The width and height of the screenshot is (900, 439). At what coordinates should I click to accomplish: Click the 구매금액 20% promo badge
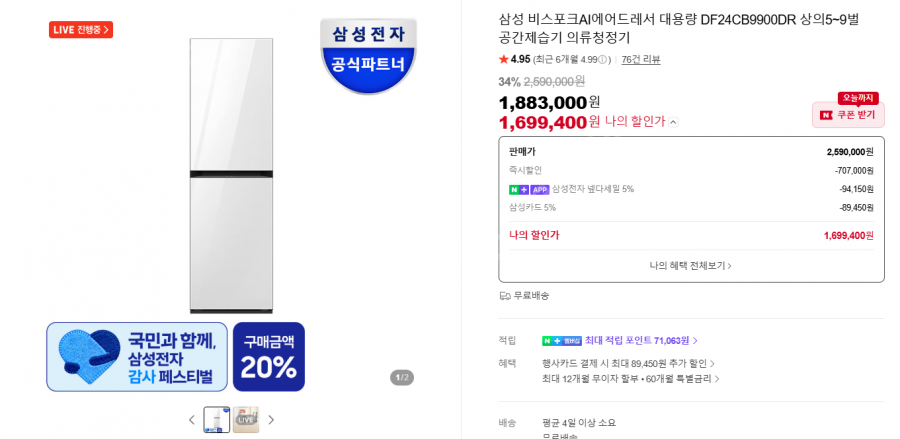(269, 356)
